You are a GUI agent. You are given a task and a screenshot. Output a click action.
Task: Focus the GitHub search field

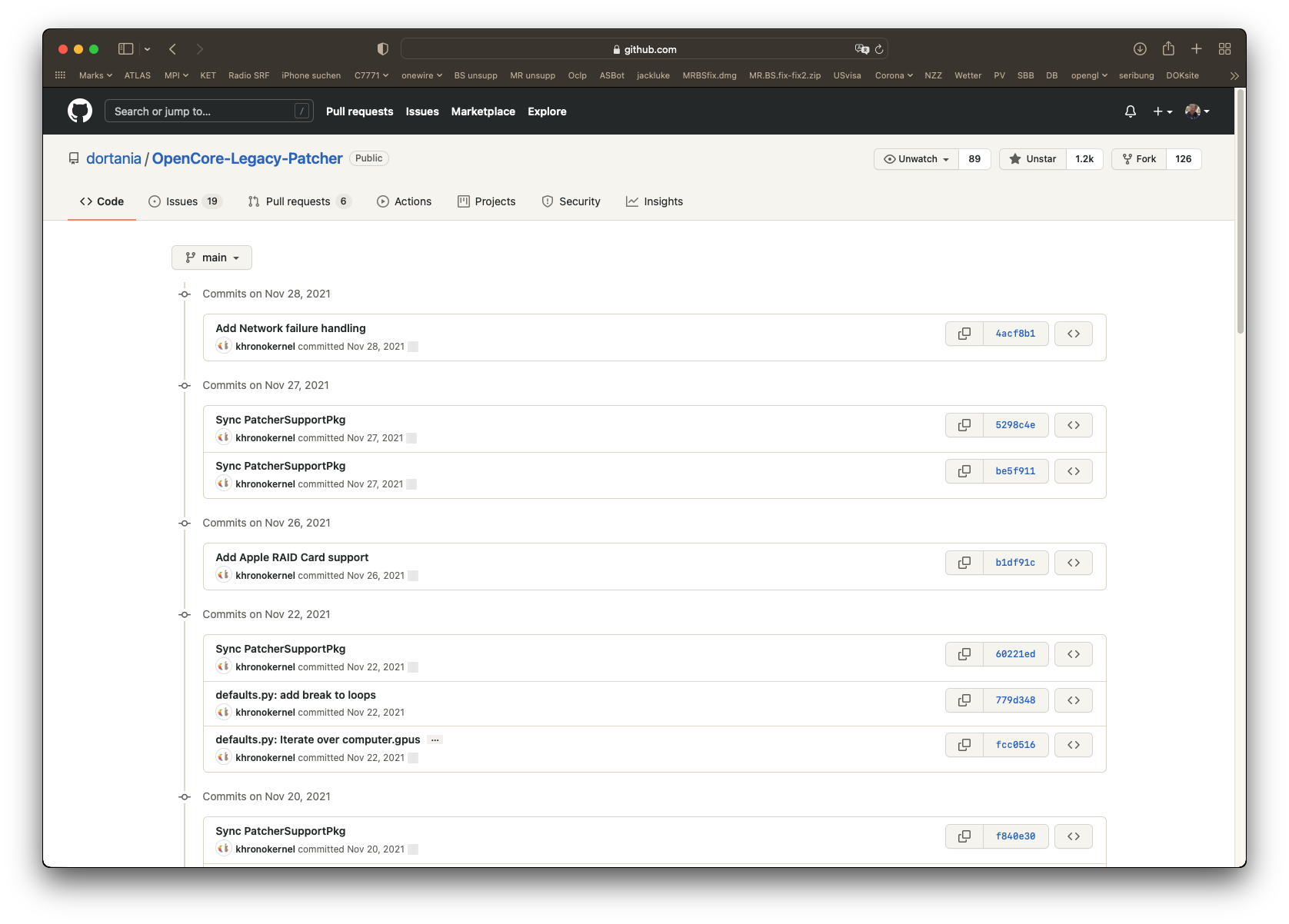click(x=209, y=111)
